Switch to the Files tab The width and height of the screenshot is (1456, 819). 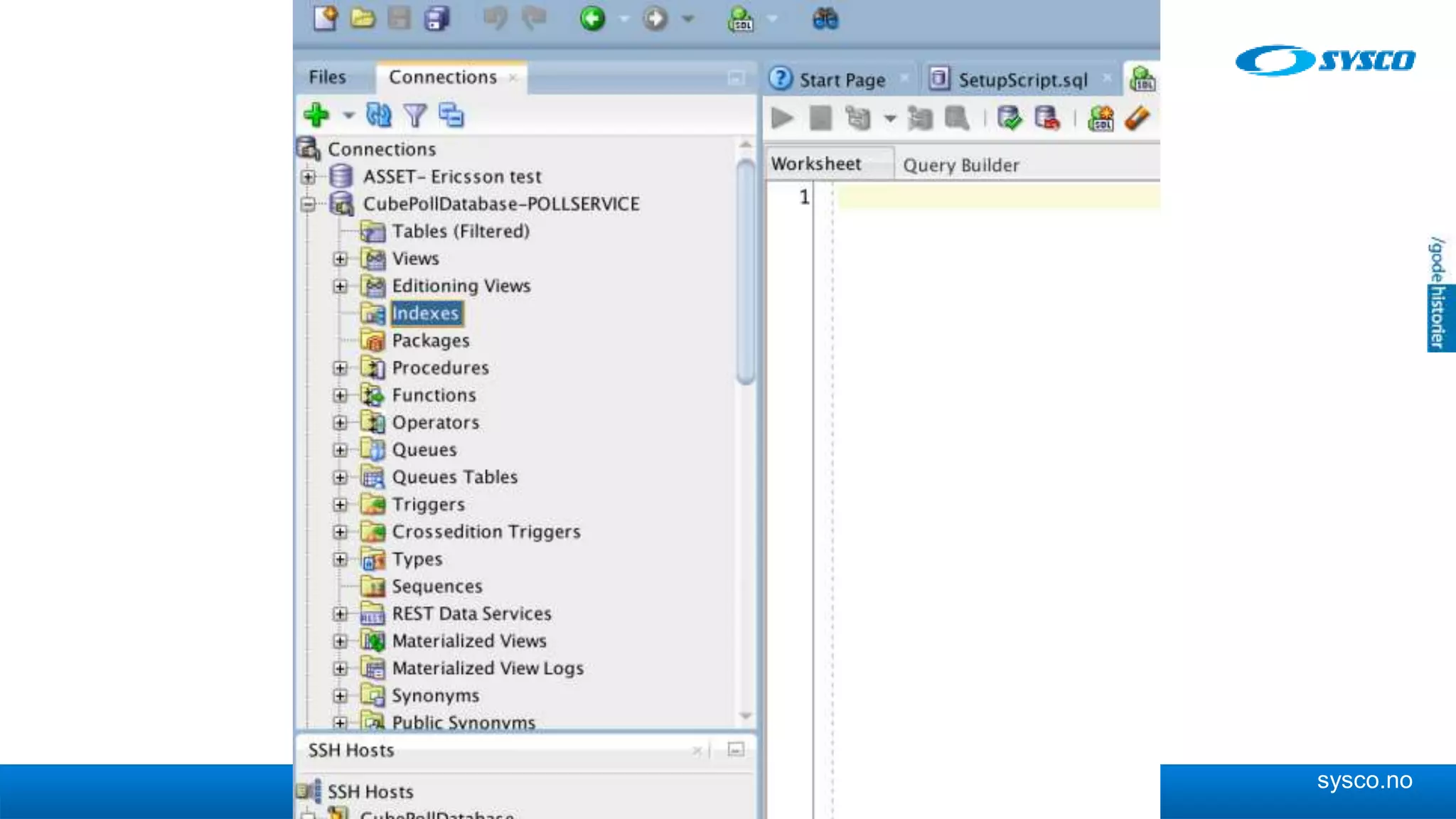pyautogui.click(x=327, y=77)
